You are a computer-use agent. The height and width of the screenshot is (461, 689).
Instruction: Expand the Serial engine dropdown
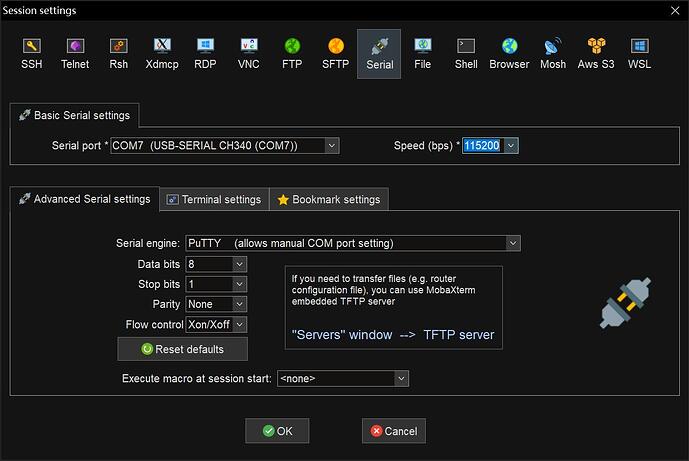pyautogui.click(x=513, y=243)
